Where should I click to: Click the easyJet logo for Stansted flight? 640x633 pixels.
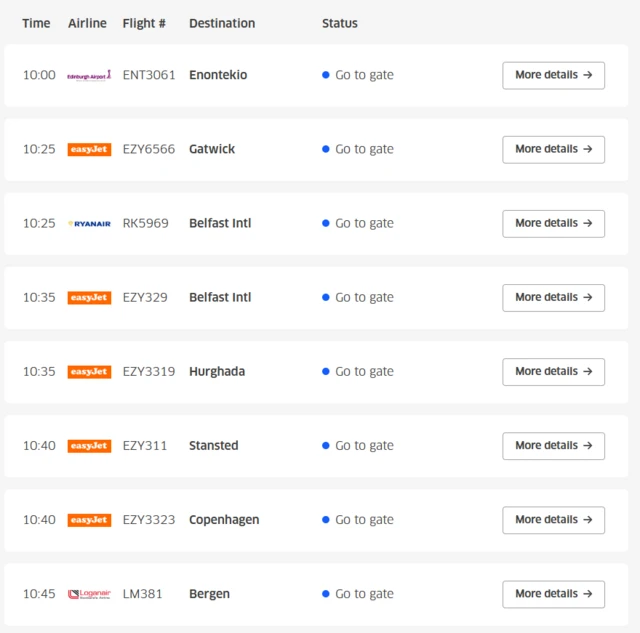click(89, 446)
